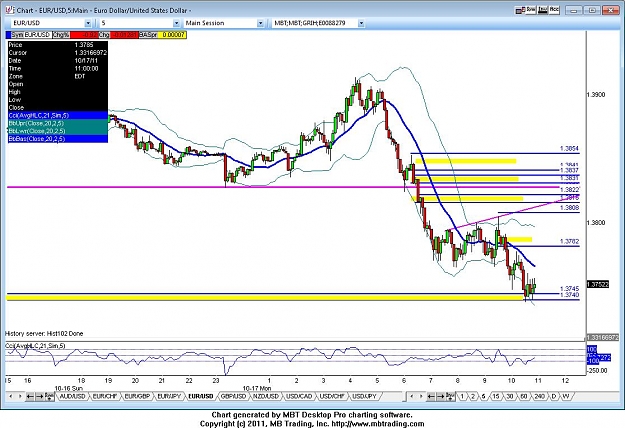Click the 1.3808 level label

(x=569, y=208)
